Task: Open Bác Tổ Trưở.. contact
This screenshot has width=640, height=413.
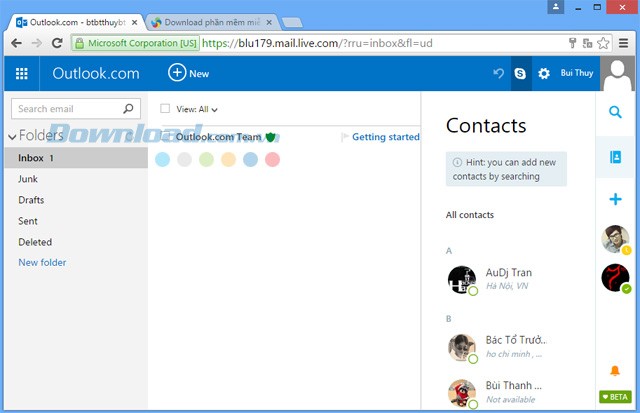Action: (508, 347)
